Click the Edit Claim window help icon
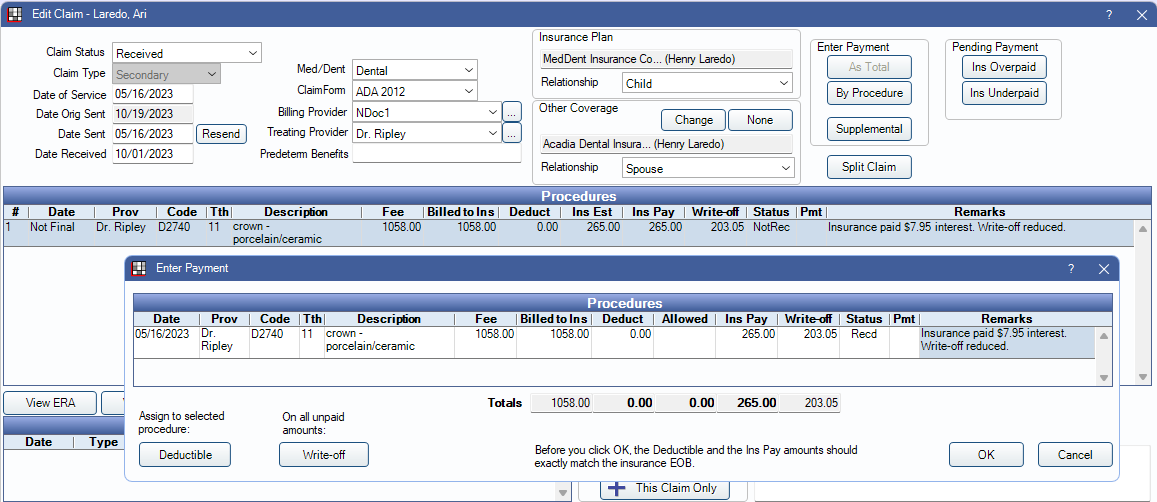This screenshot has width=1157, height=502. pos(1109,14)
